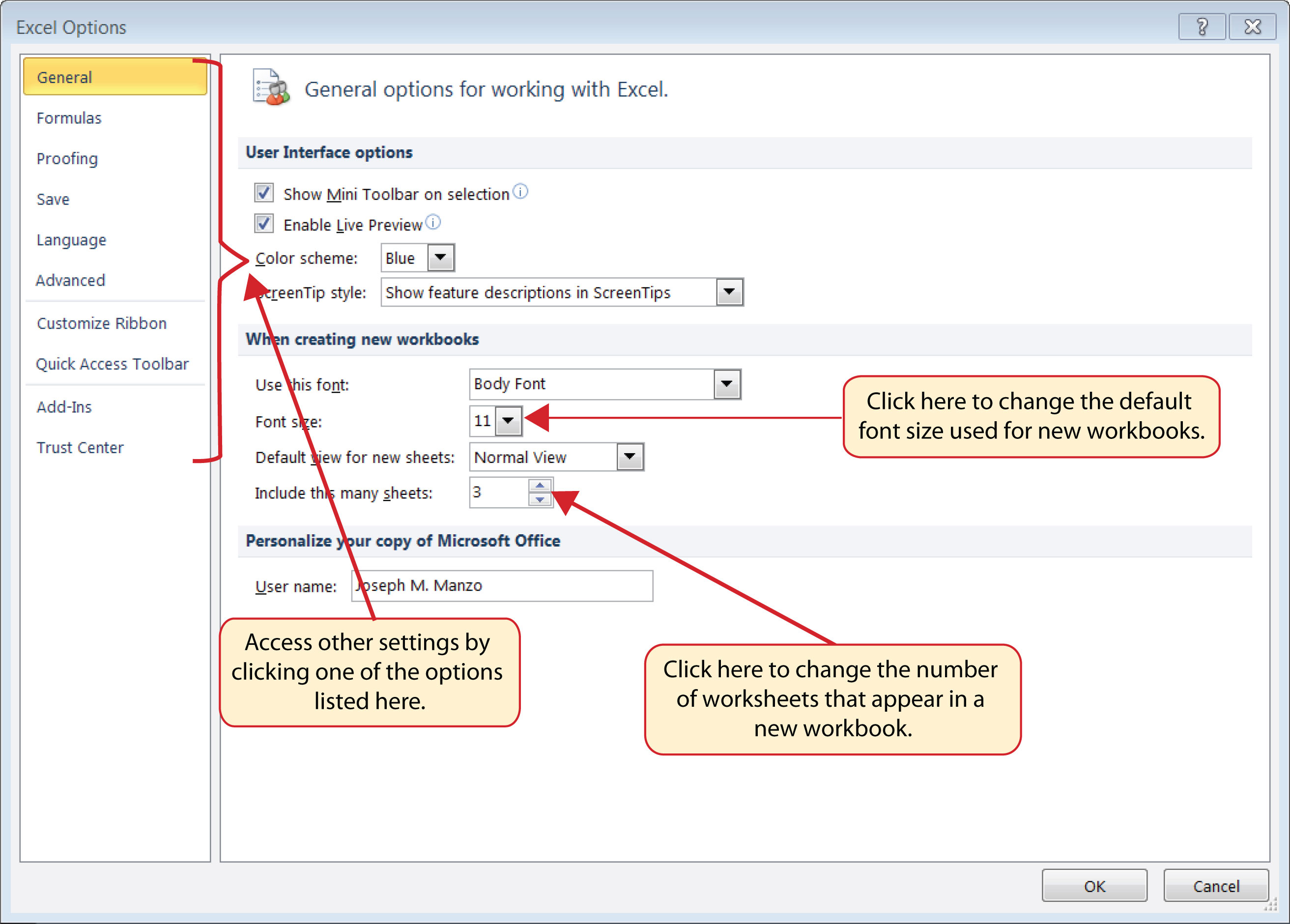Click the Trust Center settings icon

click(x=75, y=447)
